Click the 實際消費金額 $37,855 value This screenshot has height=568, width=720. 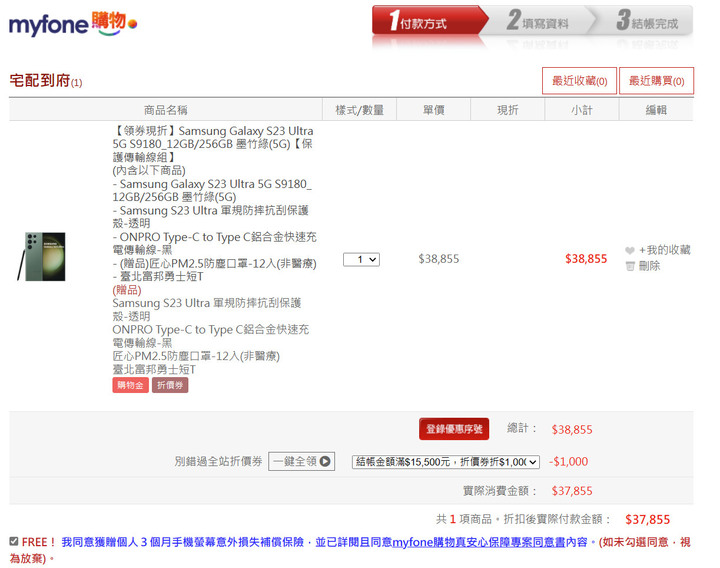click(572, 491)
